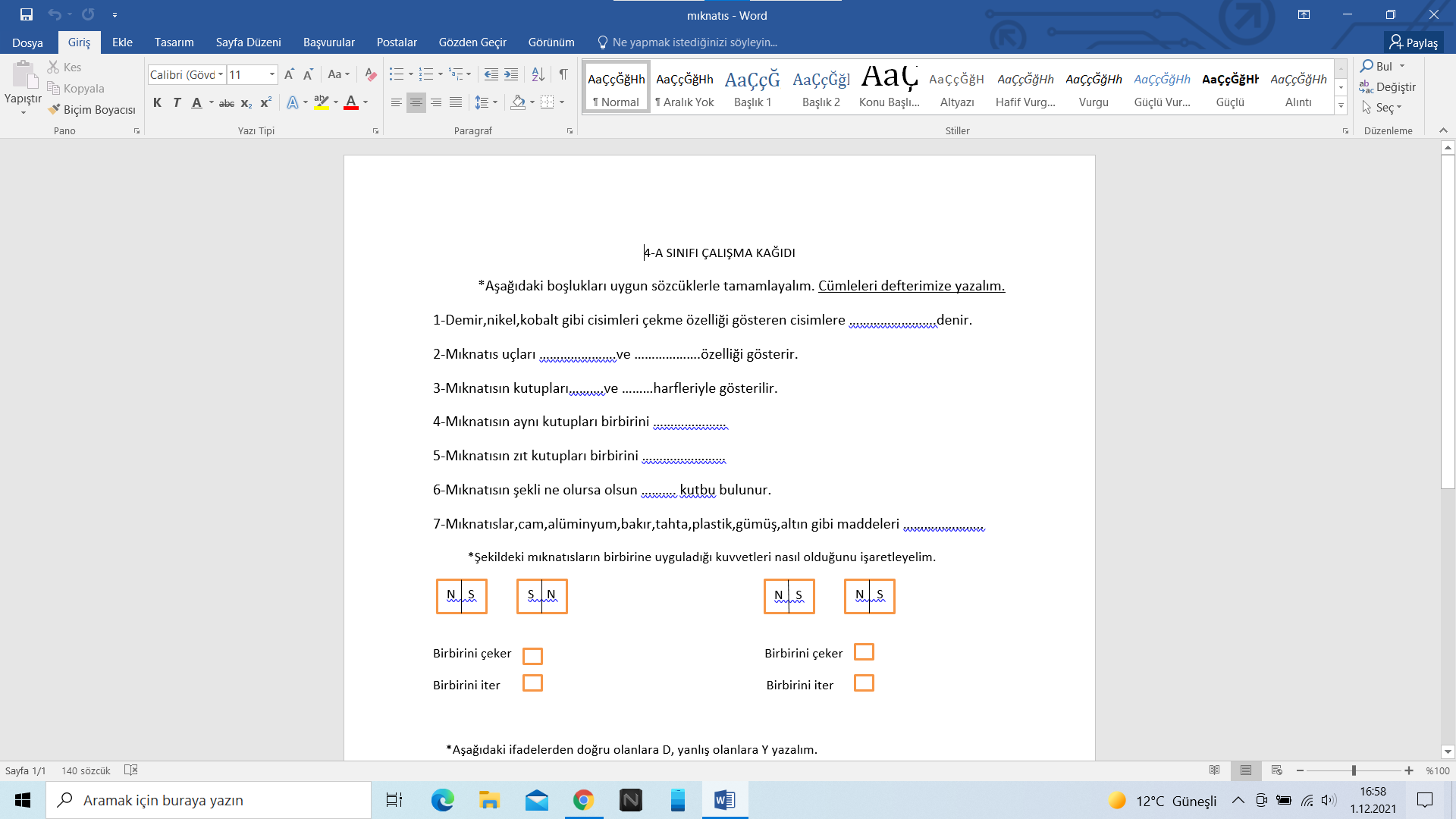Expand the numbered list dropdown

(x=440, y=74)
